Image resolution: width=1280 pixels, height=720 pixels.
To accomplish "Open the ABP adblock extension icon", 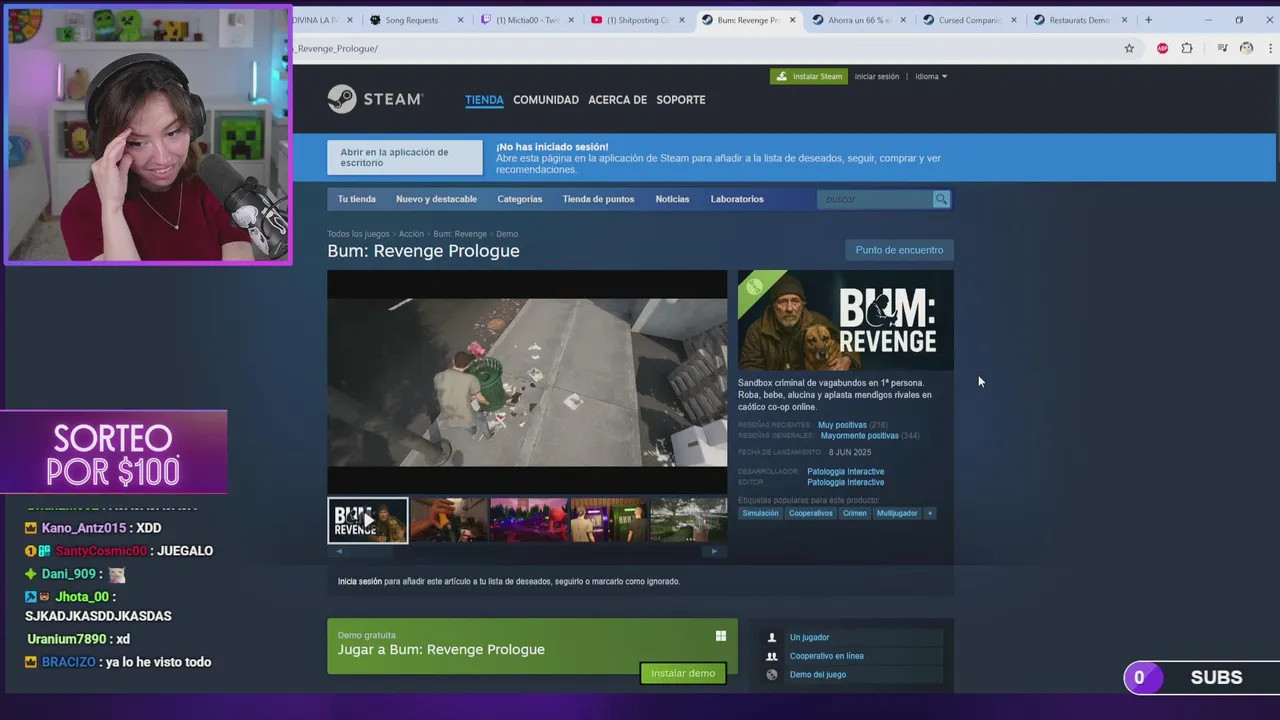I will pos(1162,48).
